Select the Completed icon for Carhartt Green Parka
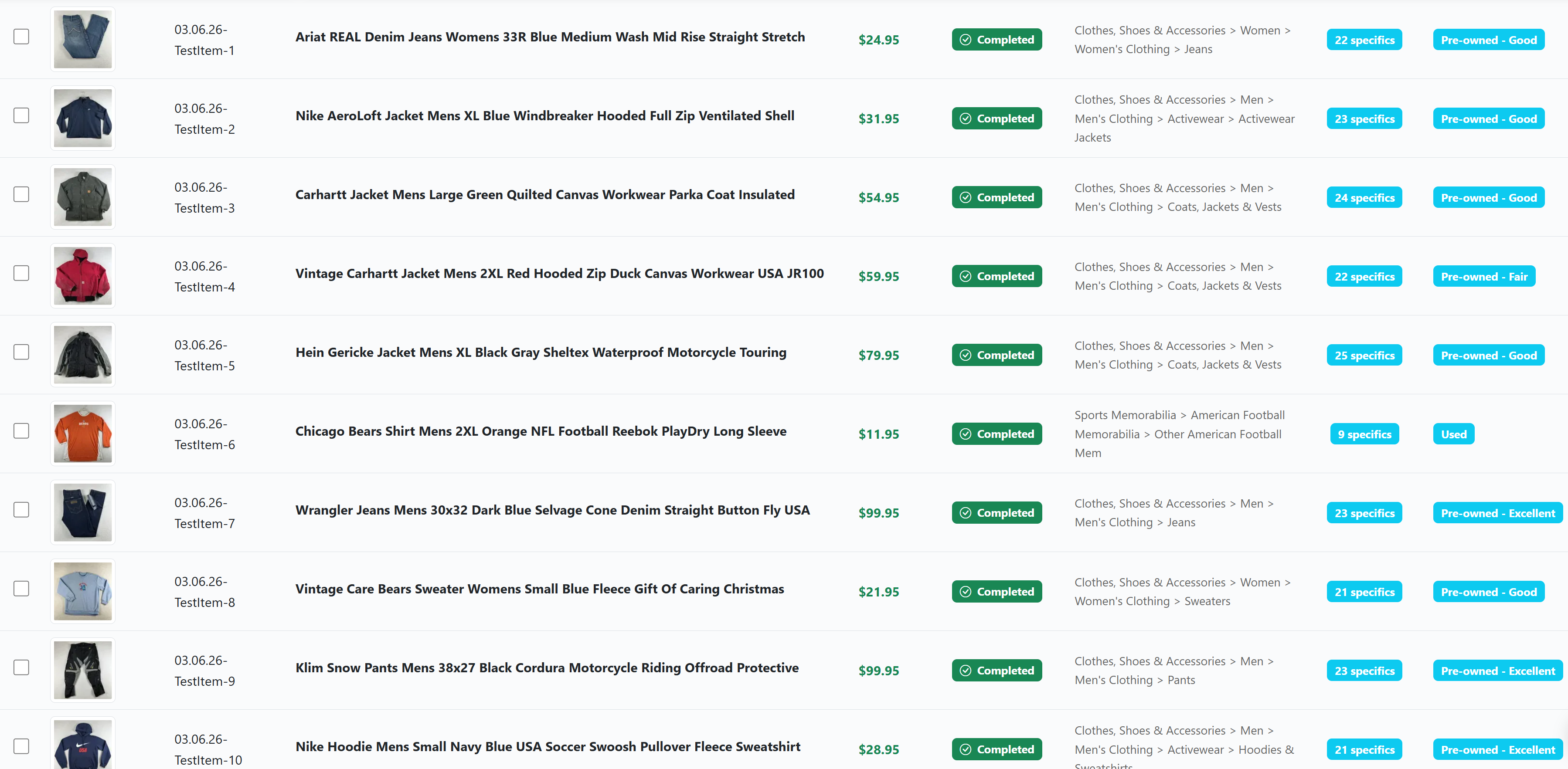 pyautogui.click(x=966, y=197)
